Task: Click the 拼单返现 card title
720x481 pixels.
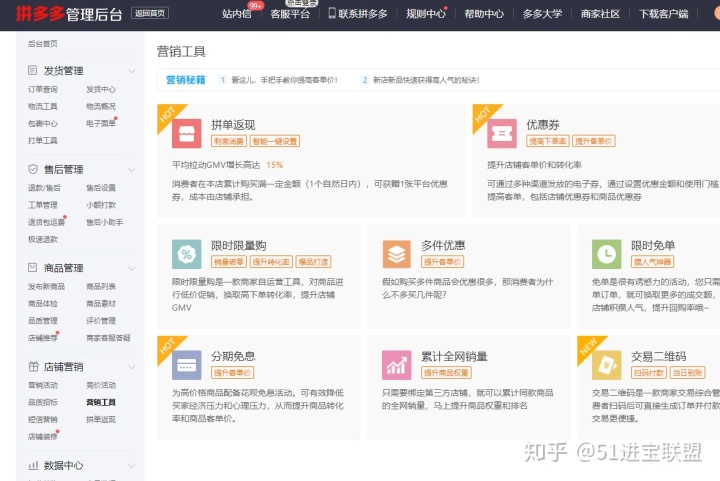Action: point(233,125)
